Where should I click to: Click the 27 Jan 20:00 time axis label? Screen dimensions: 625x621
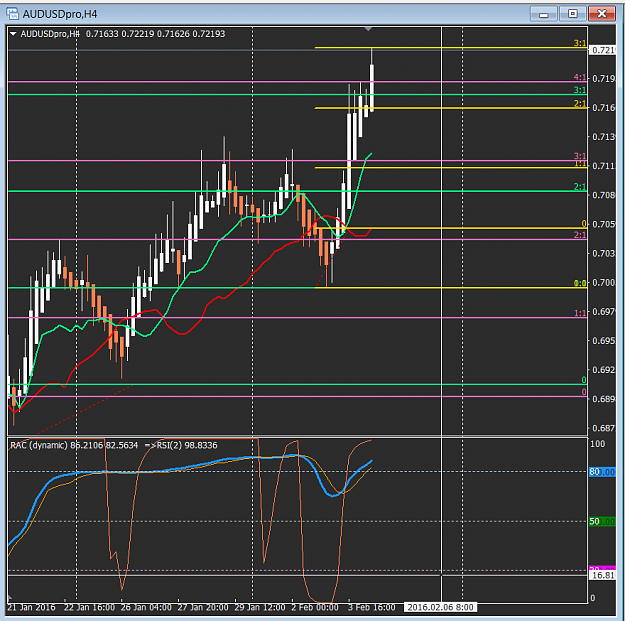tap(203, 607)
